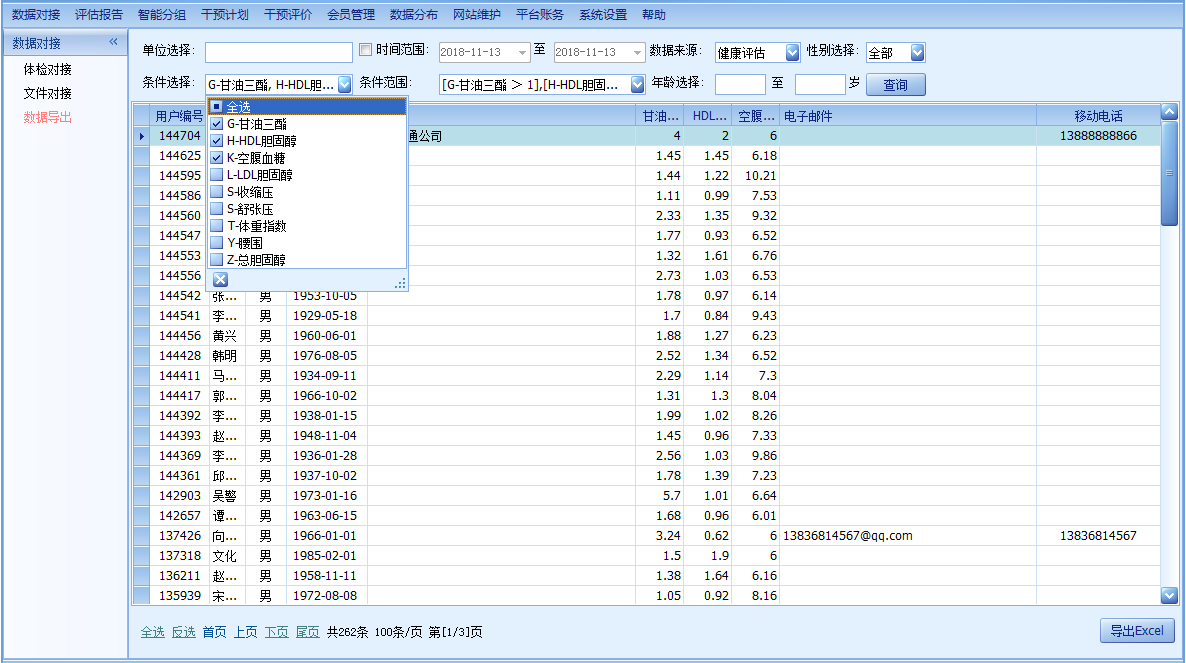Click the resize grip of the dropdown popup
The width and height of the screenshot is (1186, 663).
400,283
